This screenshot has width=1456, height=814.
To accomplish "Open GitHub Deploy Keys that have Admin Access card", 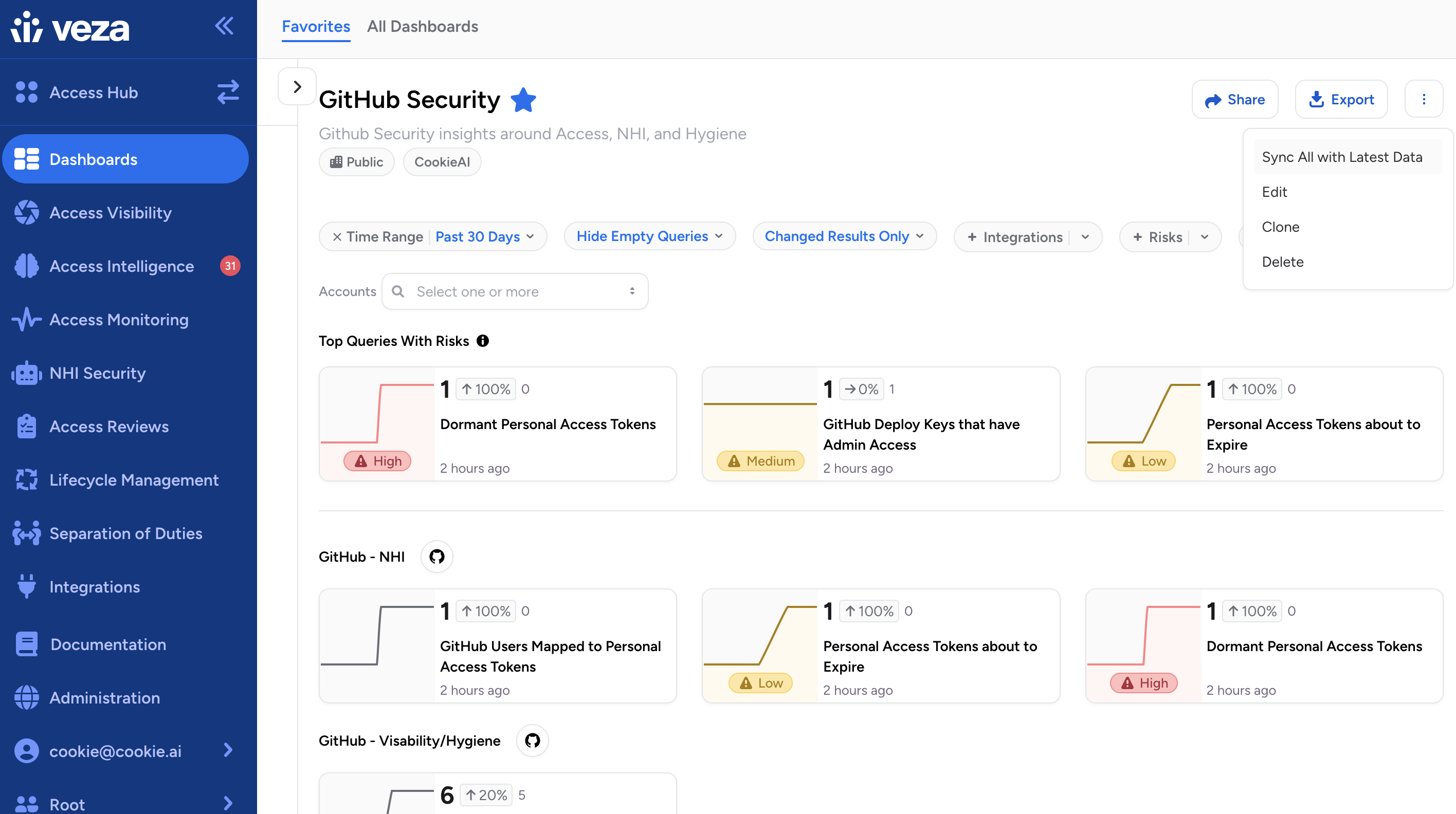I will 881,424.
